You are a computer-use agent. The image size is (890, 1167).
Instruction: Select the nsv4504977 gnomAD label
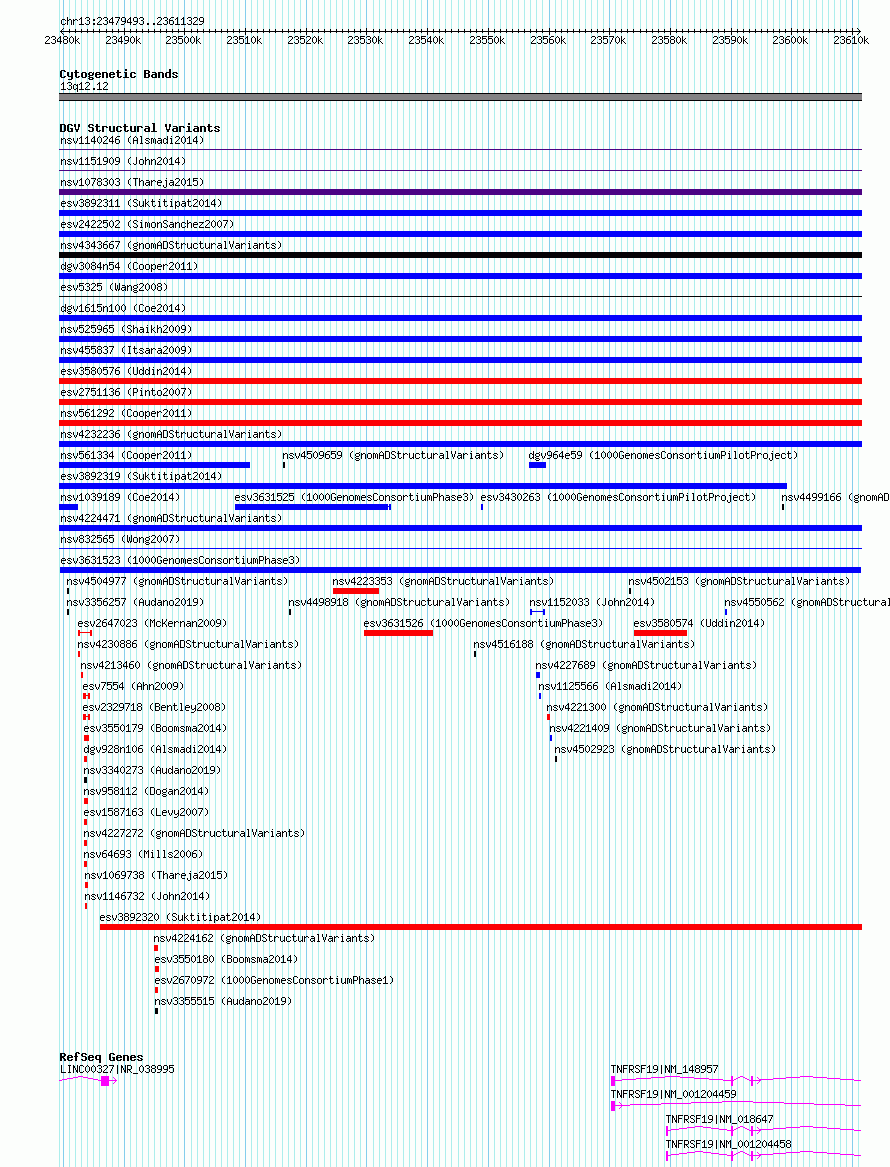[177, 581]
